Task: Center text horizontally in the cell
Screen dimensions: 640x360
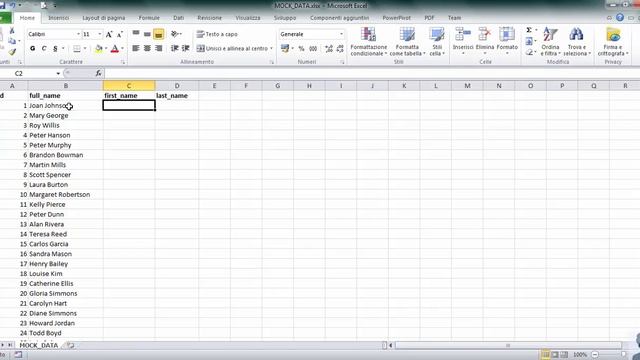Action: [147, 48]
